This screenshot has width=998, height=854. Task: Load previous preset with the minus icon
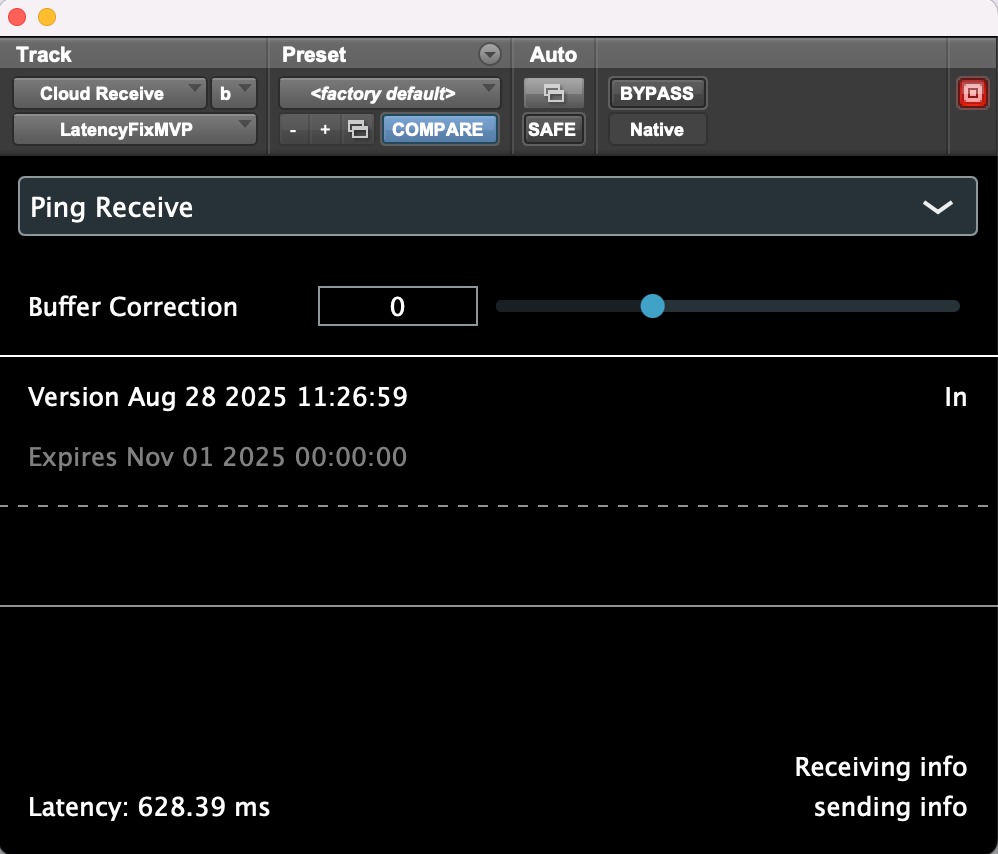coord(293,129)
